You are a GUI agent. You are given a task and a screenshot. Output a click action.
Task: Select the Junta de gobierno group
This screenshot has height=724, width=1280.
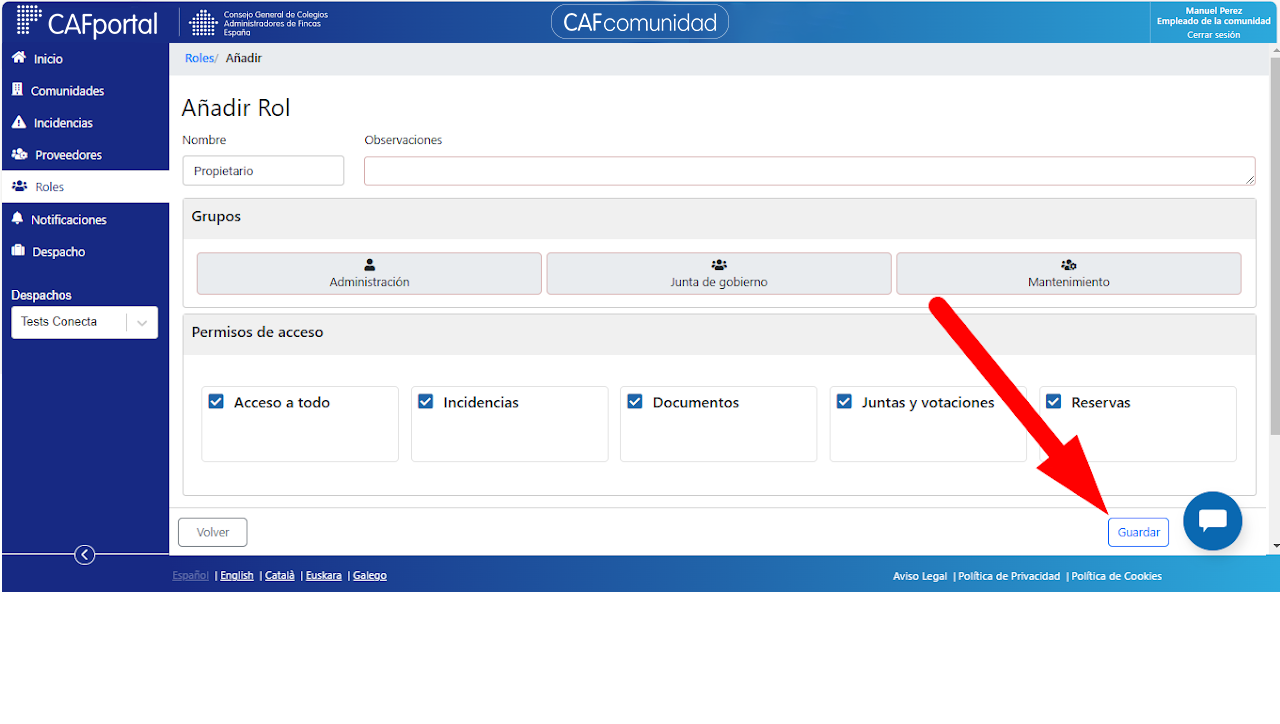tap(719, 273)
